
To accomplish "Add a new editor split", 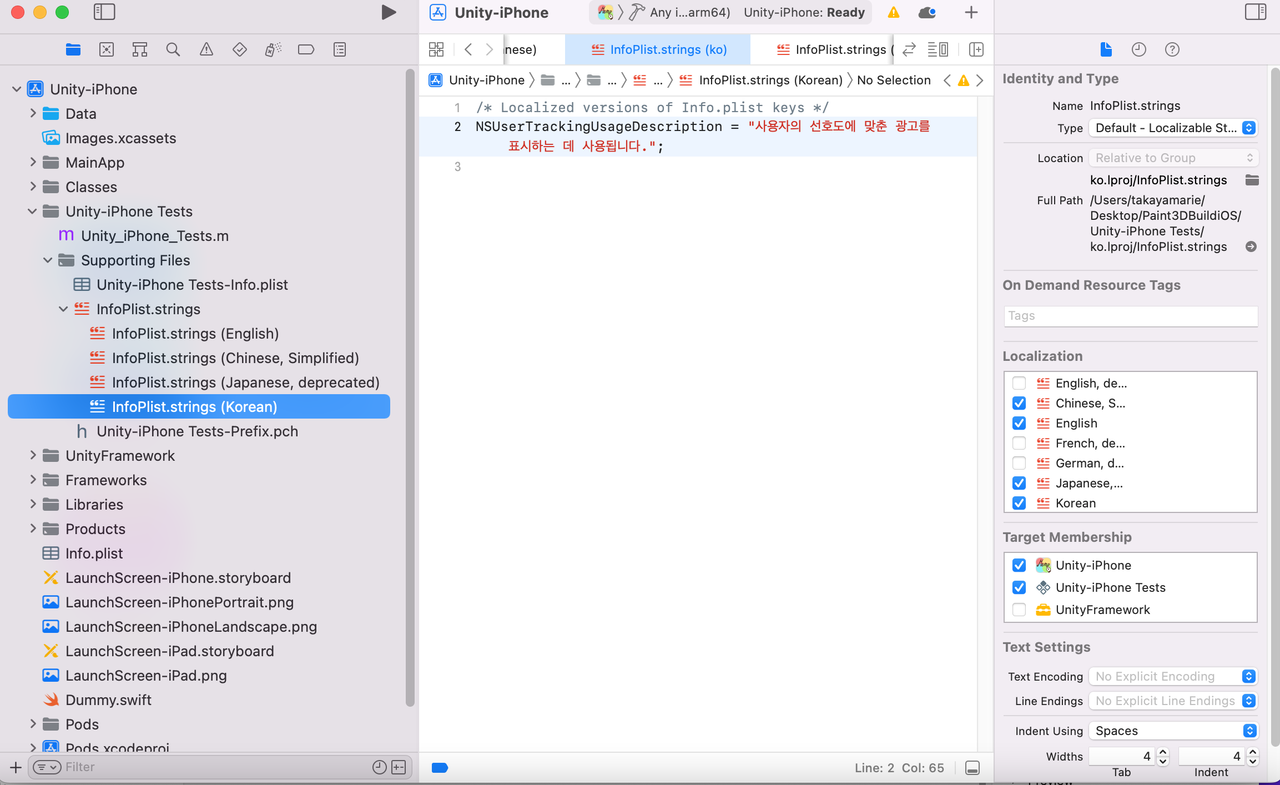I will point(977,49).
